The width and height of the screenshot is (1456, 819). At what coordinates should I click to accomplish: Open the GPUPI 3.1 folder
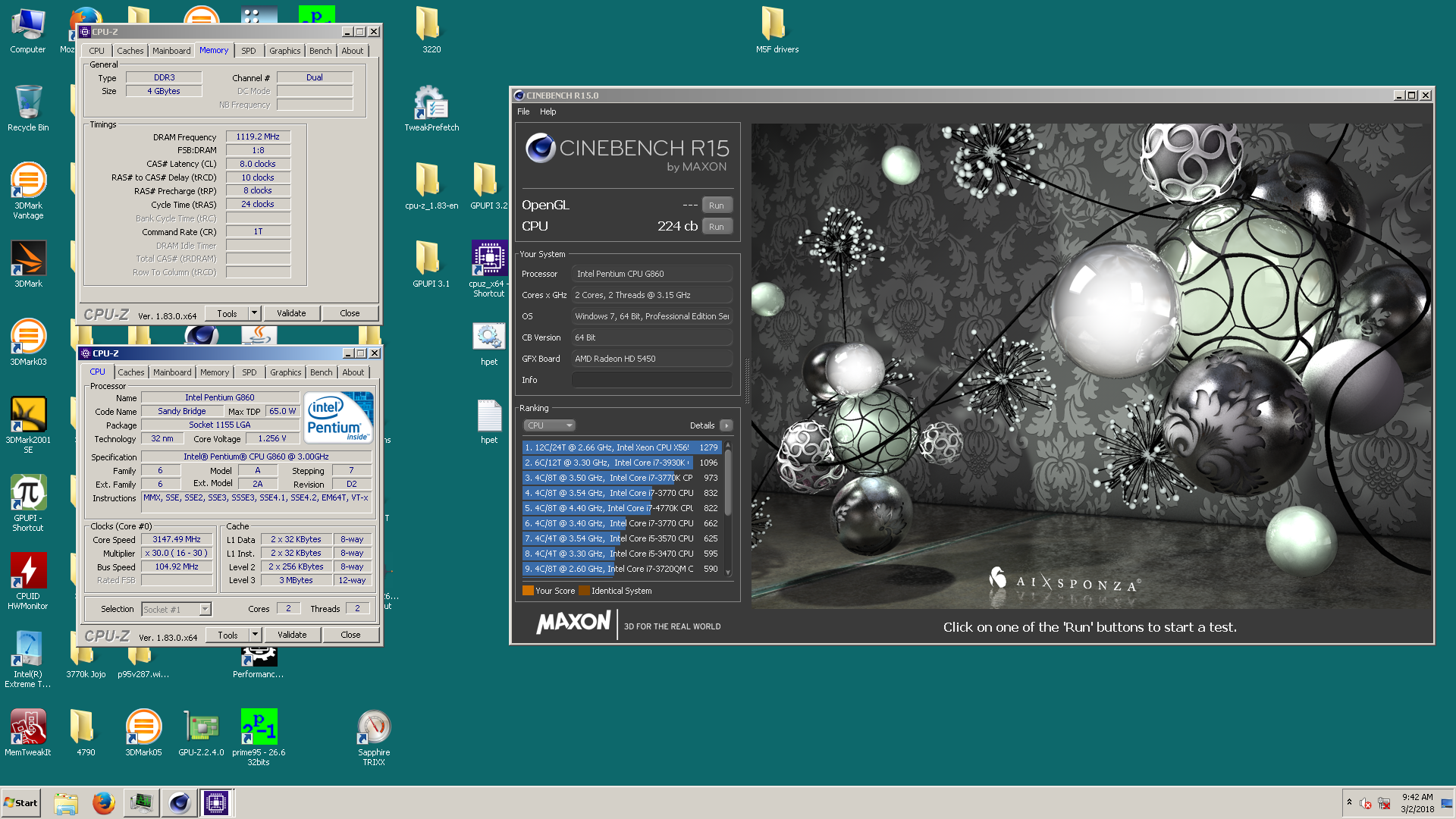[431, 264]
